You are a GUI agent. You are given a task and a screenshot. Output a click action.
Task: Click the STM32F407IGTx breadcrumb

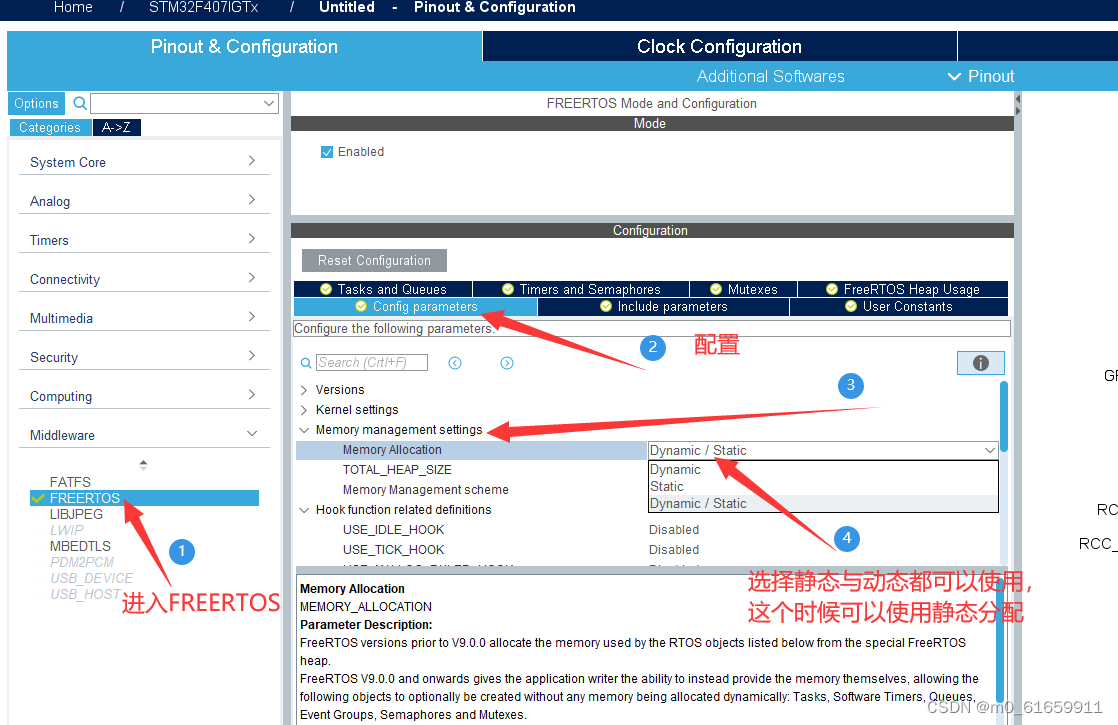(x=204, y=7)
